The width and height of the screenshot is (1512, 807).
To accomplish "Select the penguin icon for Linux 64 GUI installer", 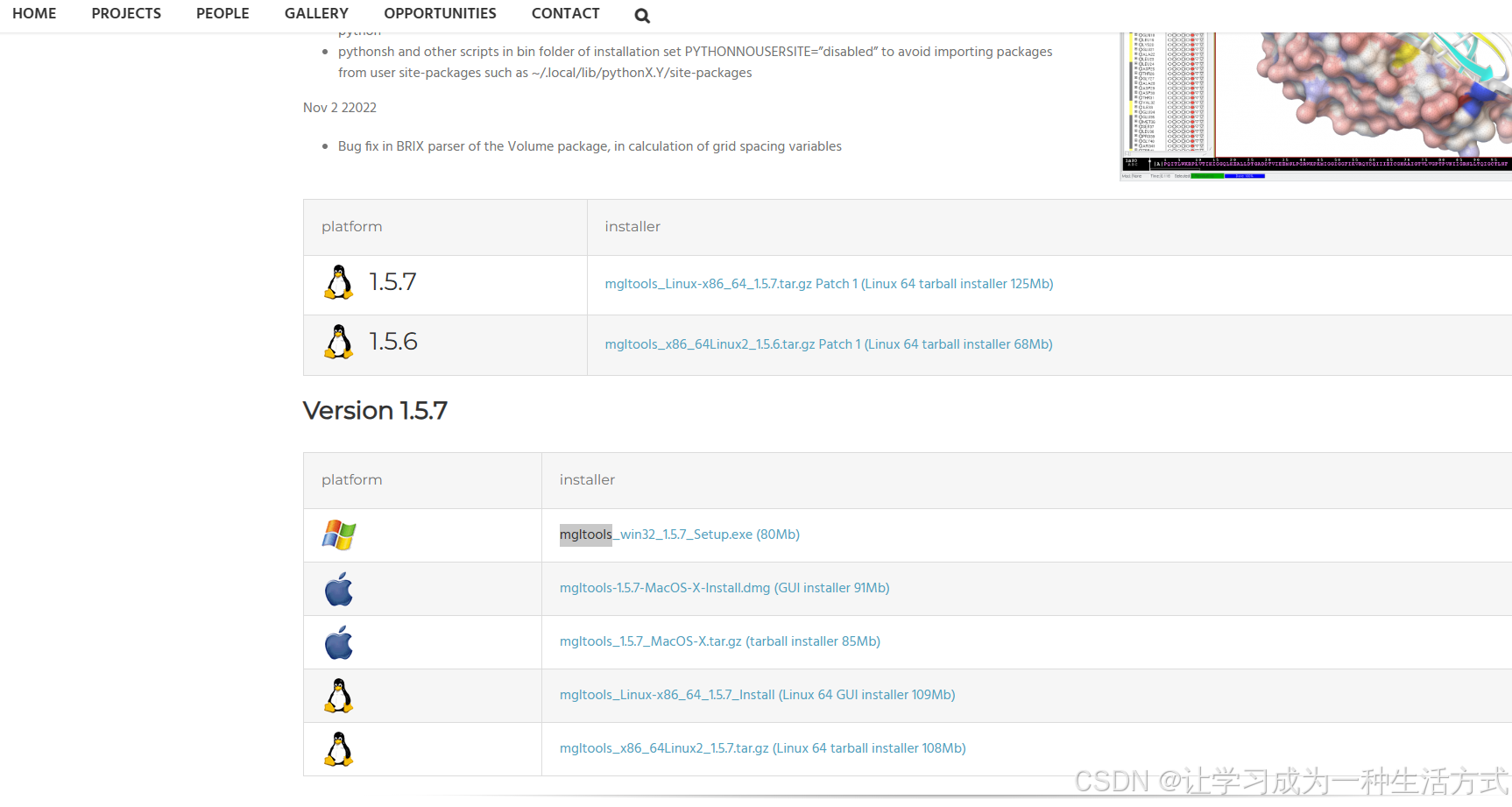I will [337, 695].
